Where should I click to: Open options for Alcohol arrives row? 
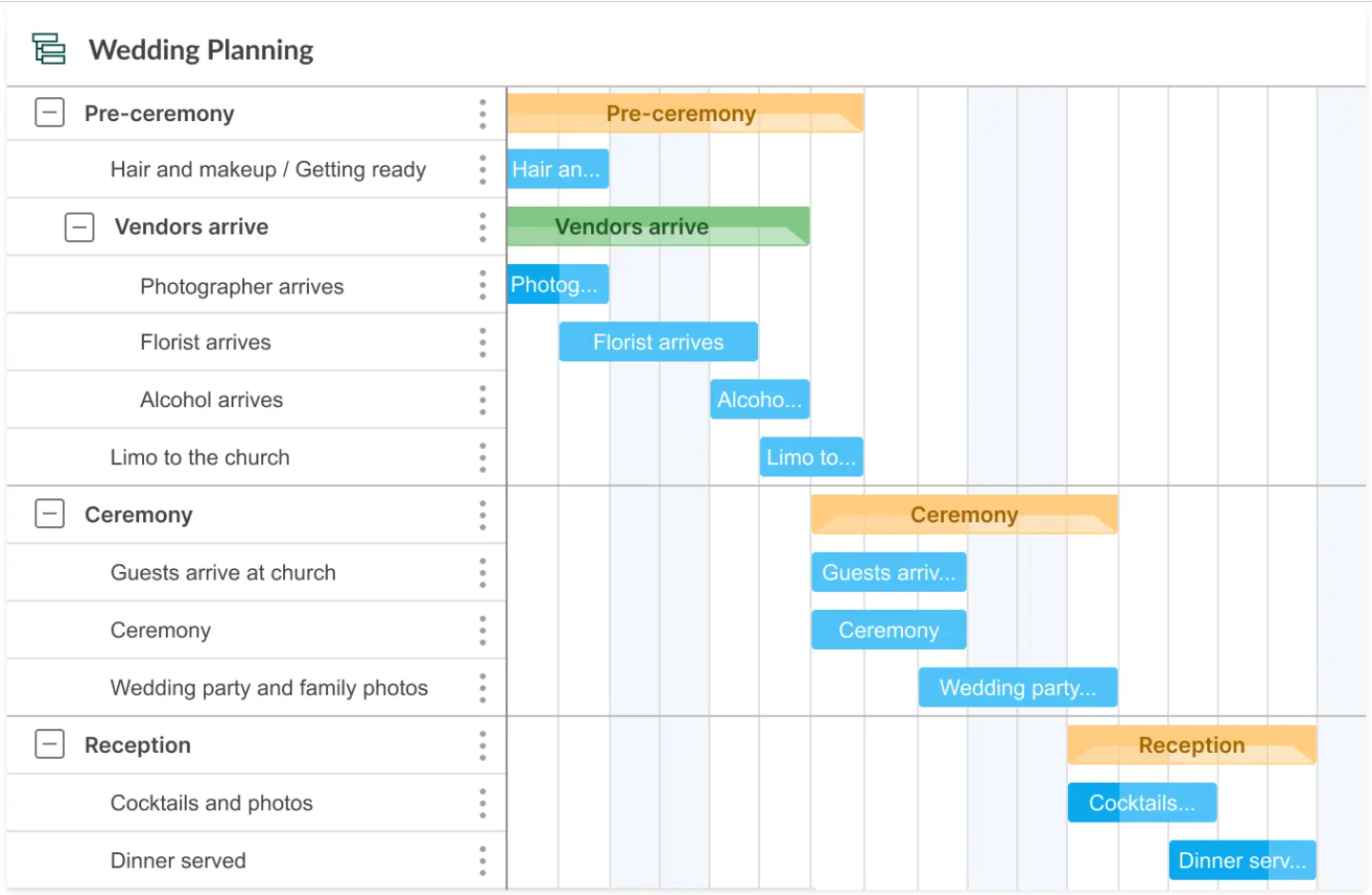click(x=483, y=399)
